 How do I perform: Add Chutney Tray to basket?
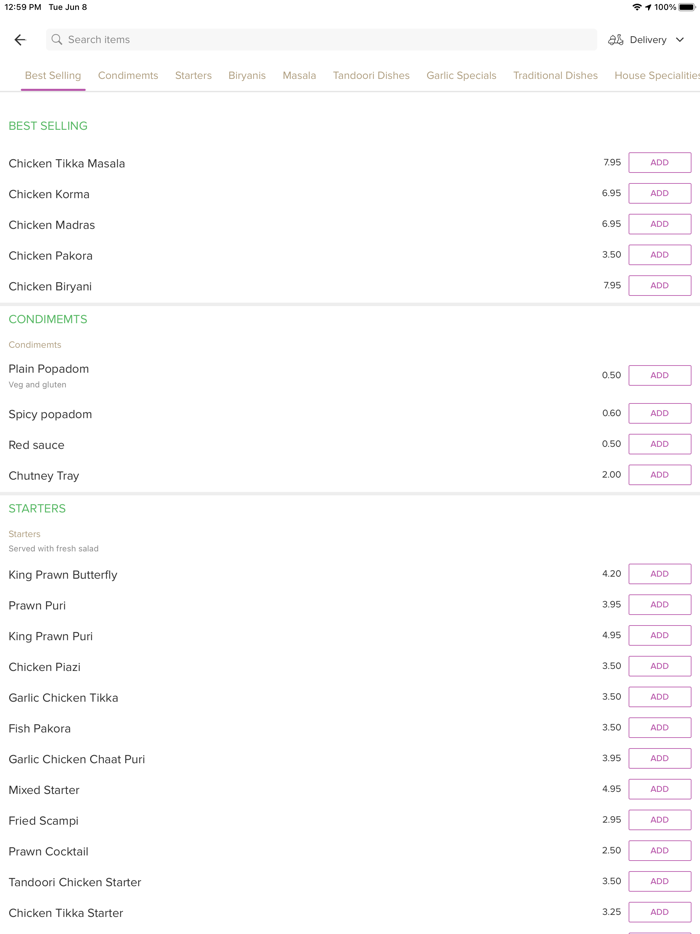[659, 475]
